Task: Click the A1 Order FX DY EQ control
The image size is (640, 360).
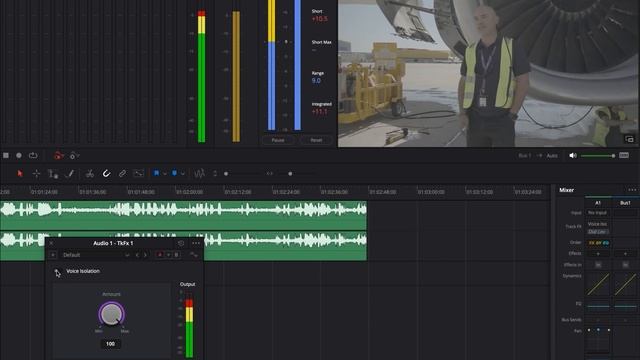Action: 598,243
